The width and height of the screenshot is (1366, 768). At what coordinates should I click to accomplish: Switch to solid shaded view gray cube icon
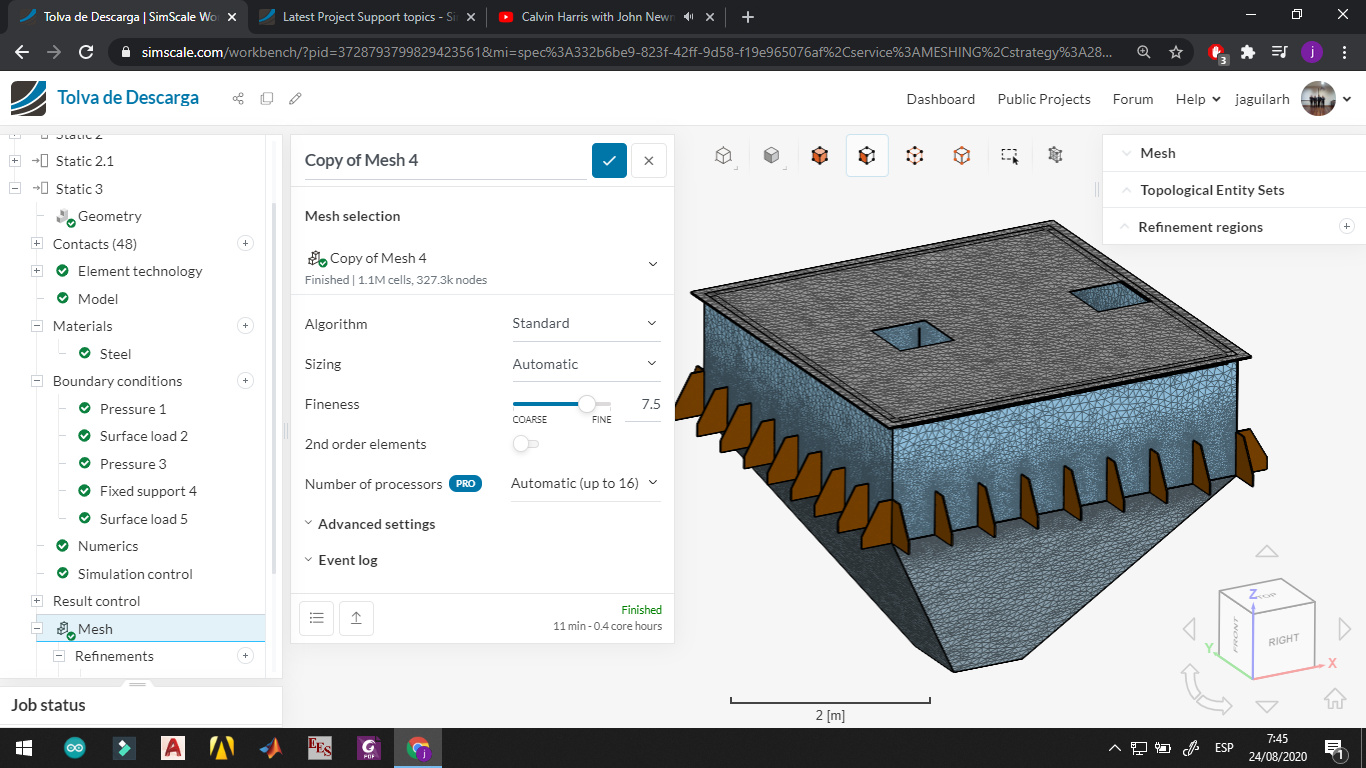point(771,155)
